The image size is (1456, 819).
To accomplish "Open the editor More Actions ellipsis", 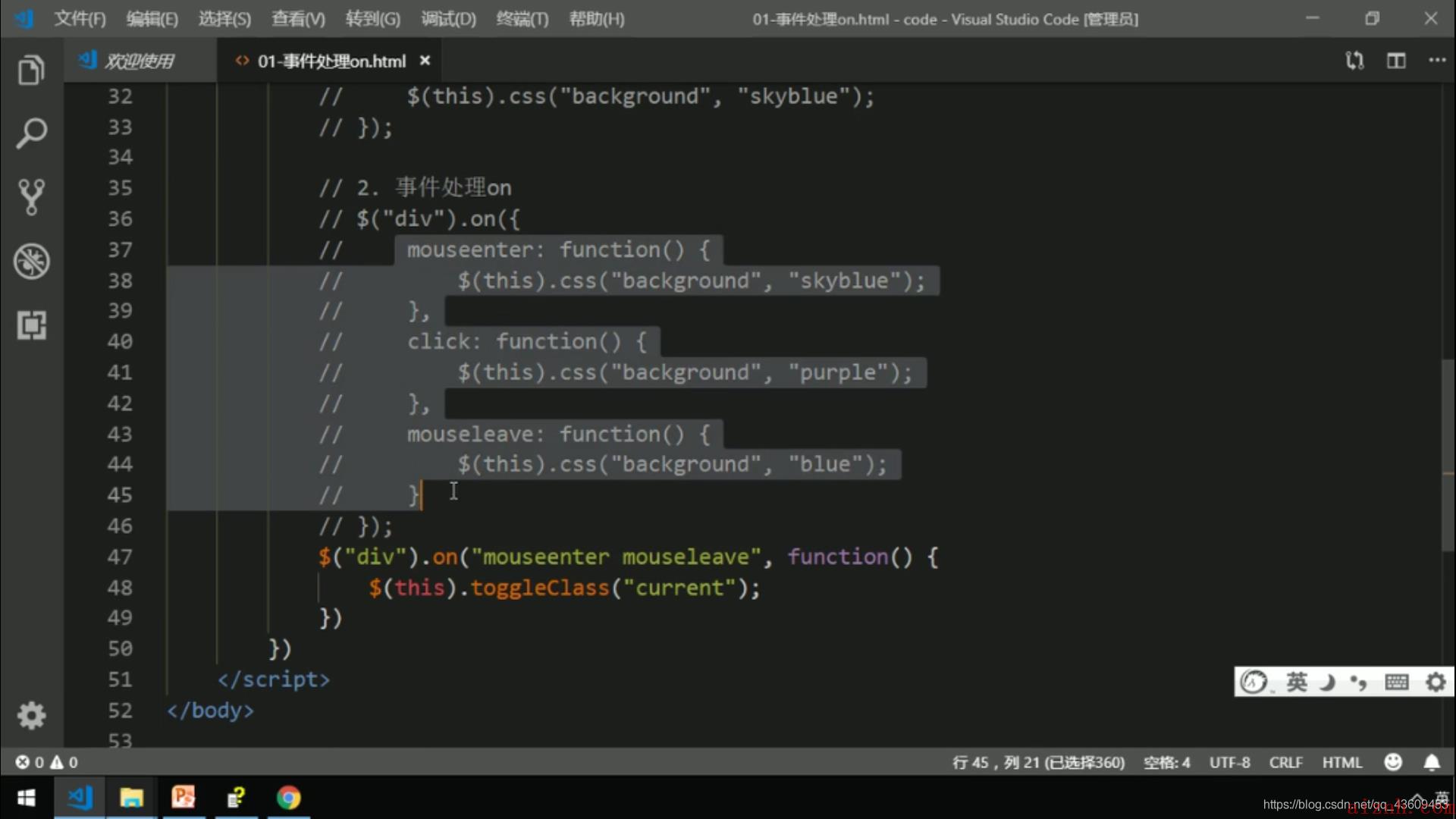I will [x=1437, y=60].
